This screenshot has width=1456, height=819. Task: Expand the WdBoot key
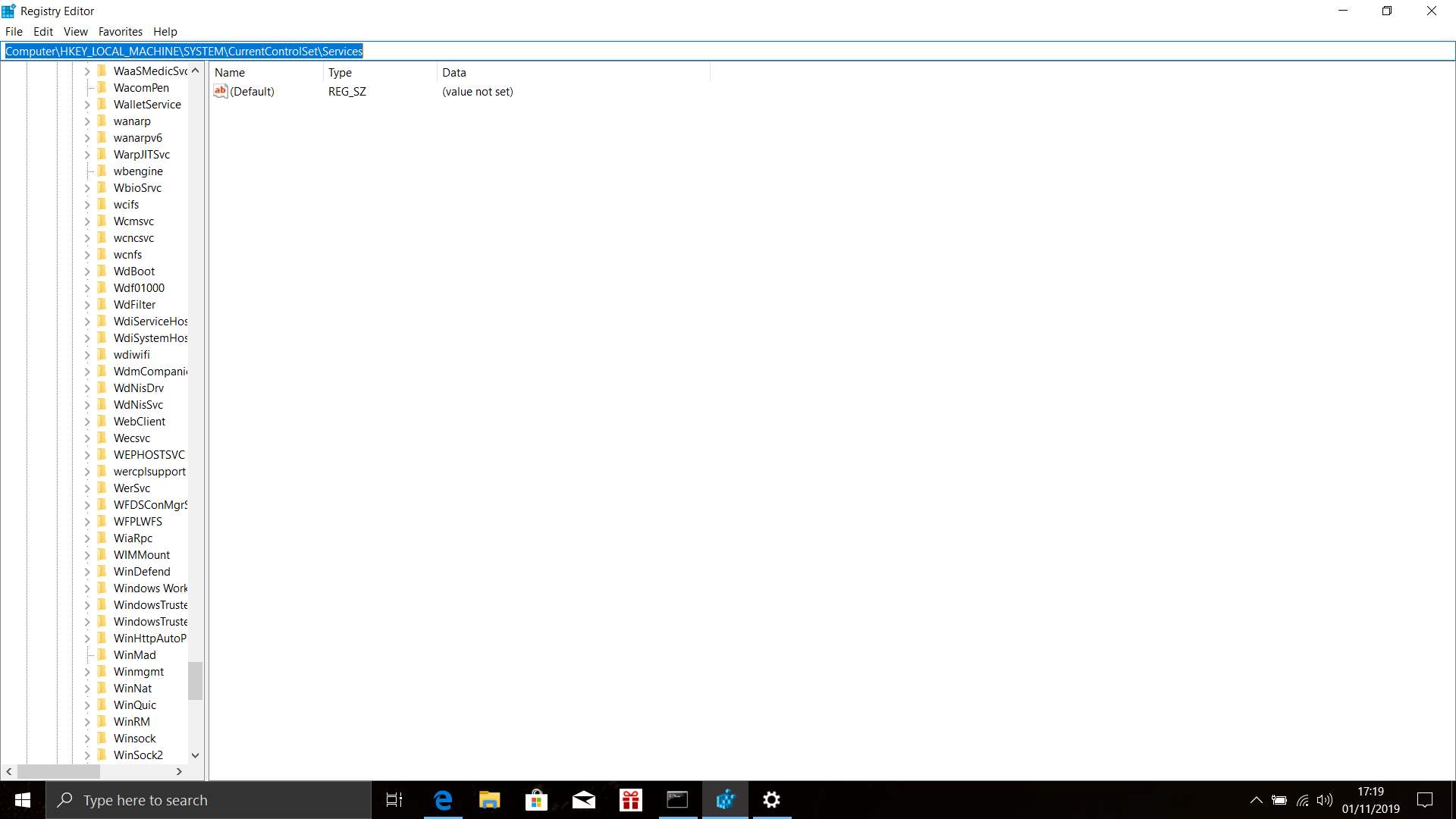(x=87, y=271)
